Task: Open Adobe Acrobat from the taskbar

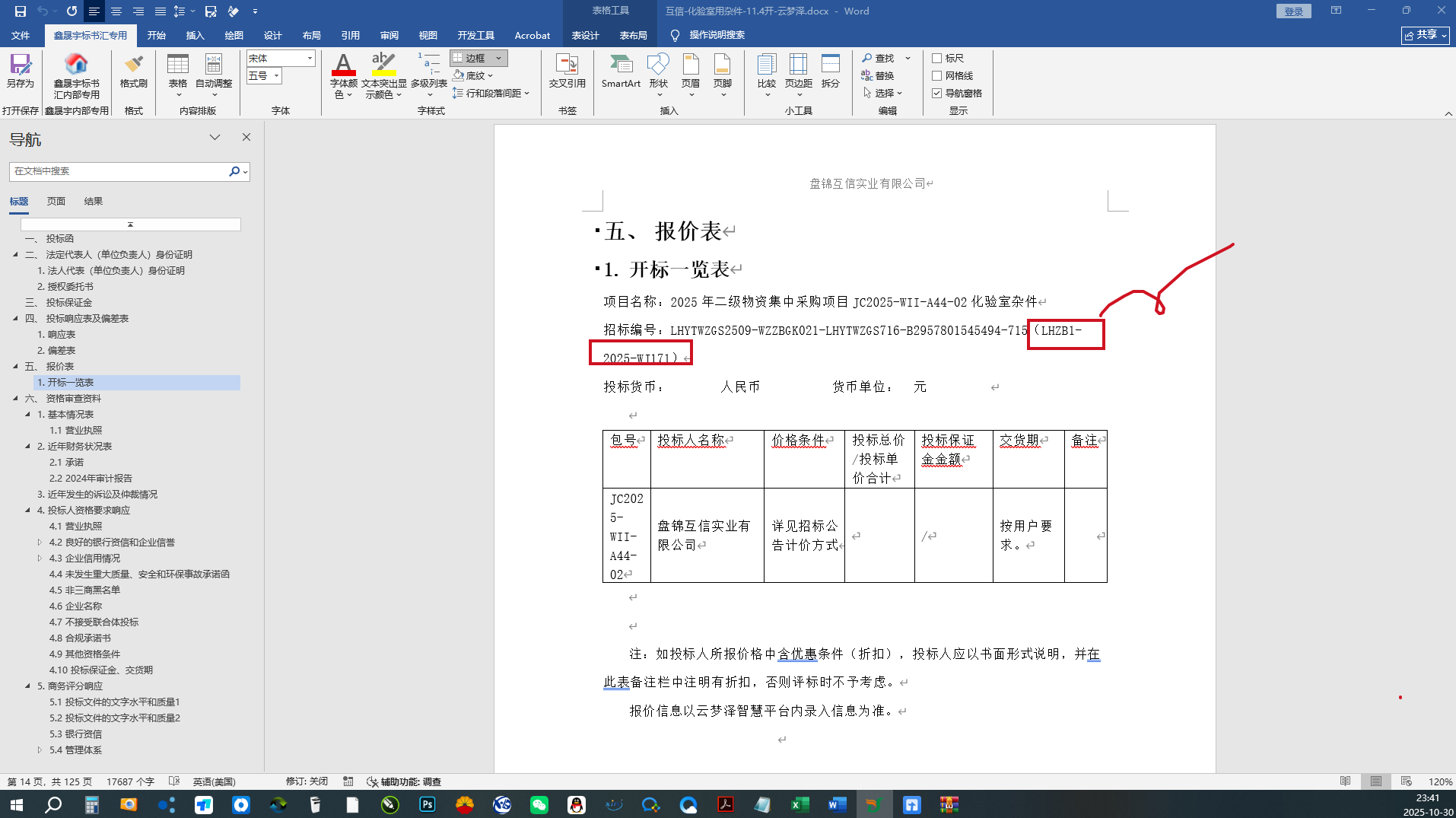Action: (726, 804)
